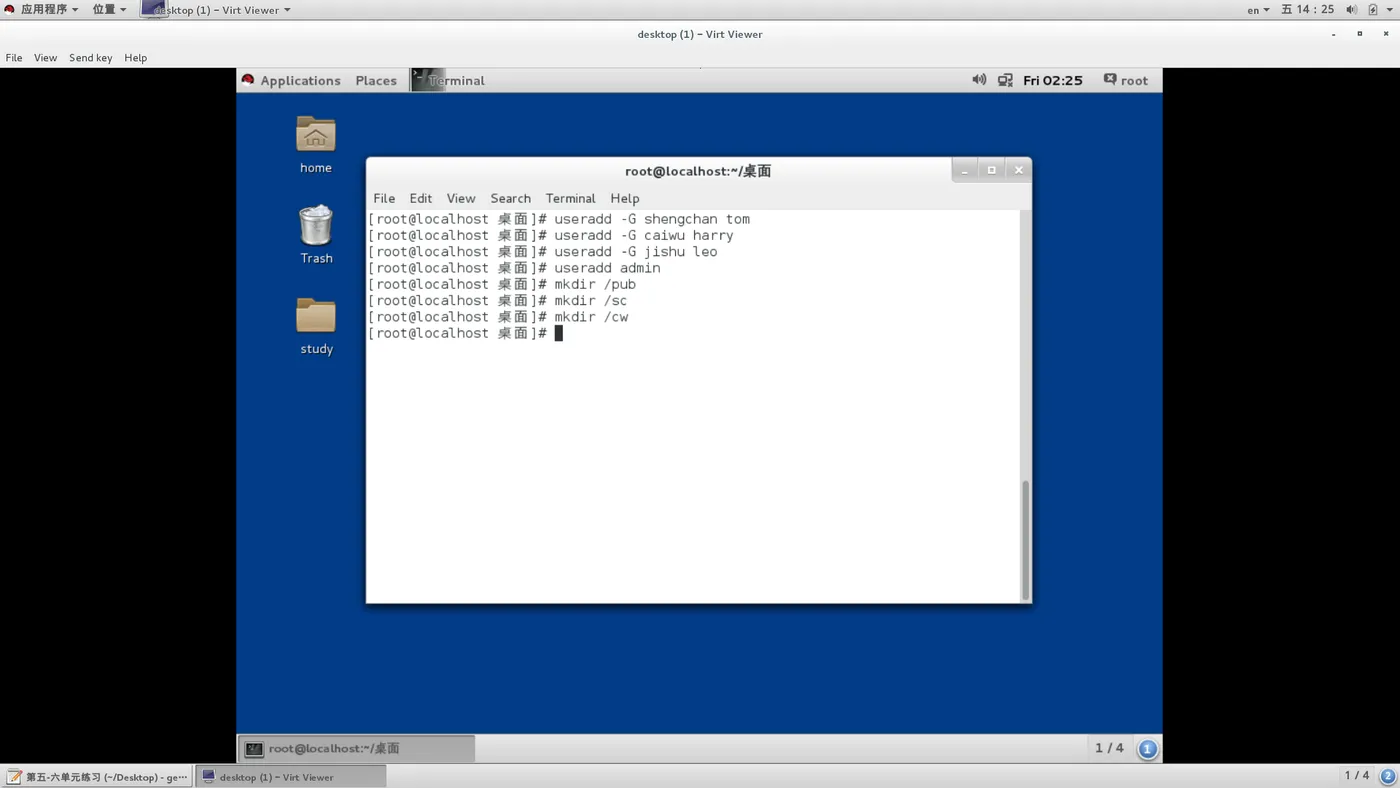
Task: Open the root user menu
Action: coord(1126,80)
